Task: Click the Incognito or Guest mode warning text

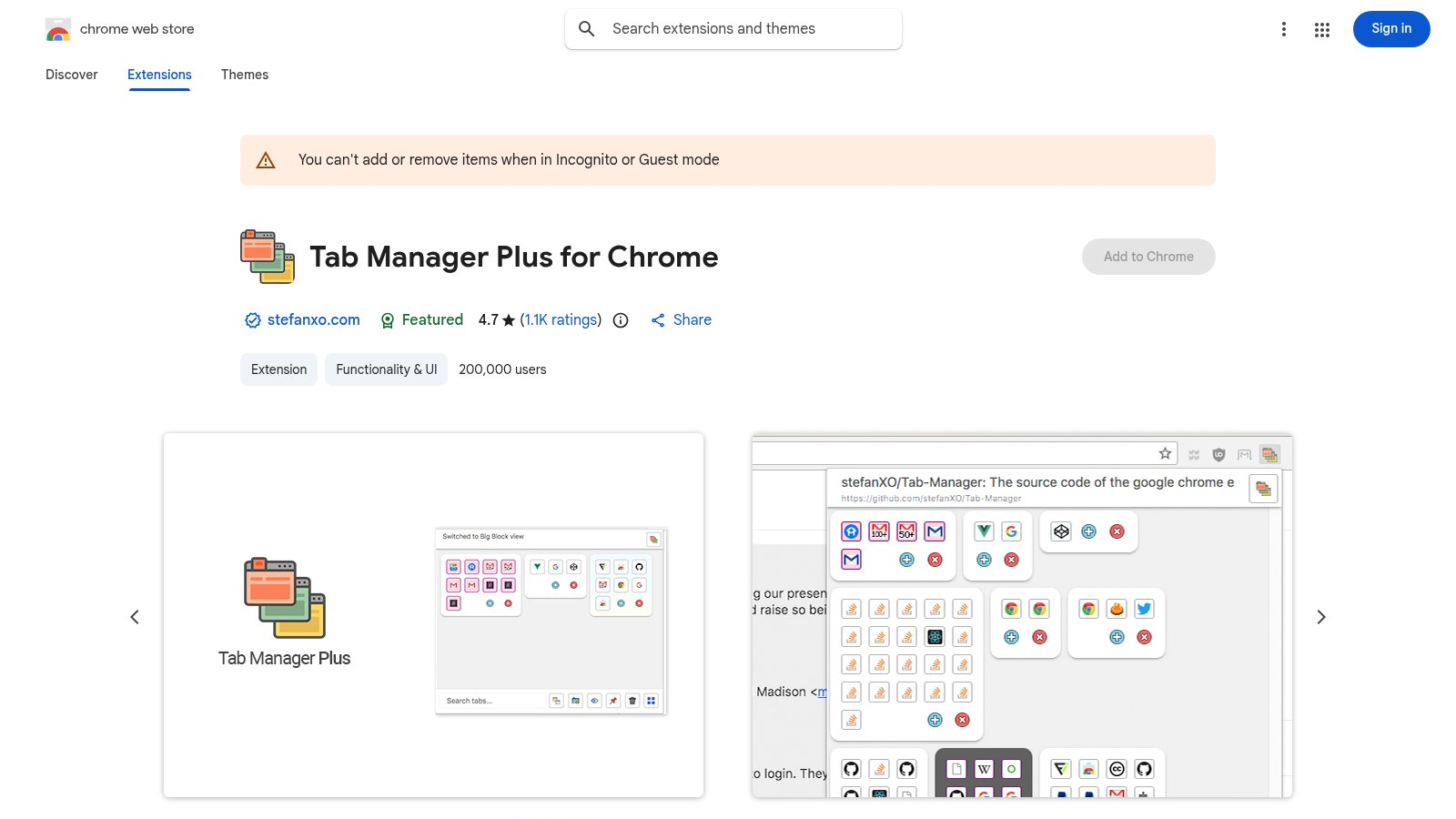Action: [509, 160]
